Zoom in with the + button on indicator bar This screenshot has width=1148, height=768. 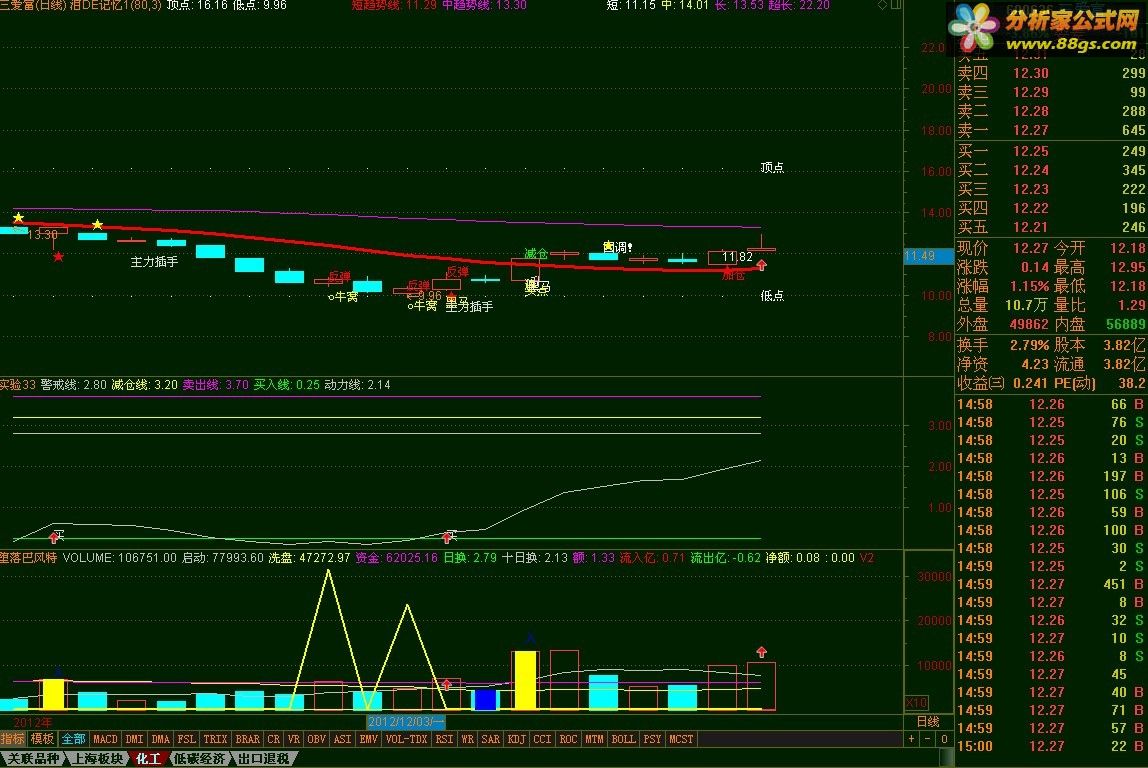tap(912, 739)
